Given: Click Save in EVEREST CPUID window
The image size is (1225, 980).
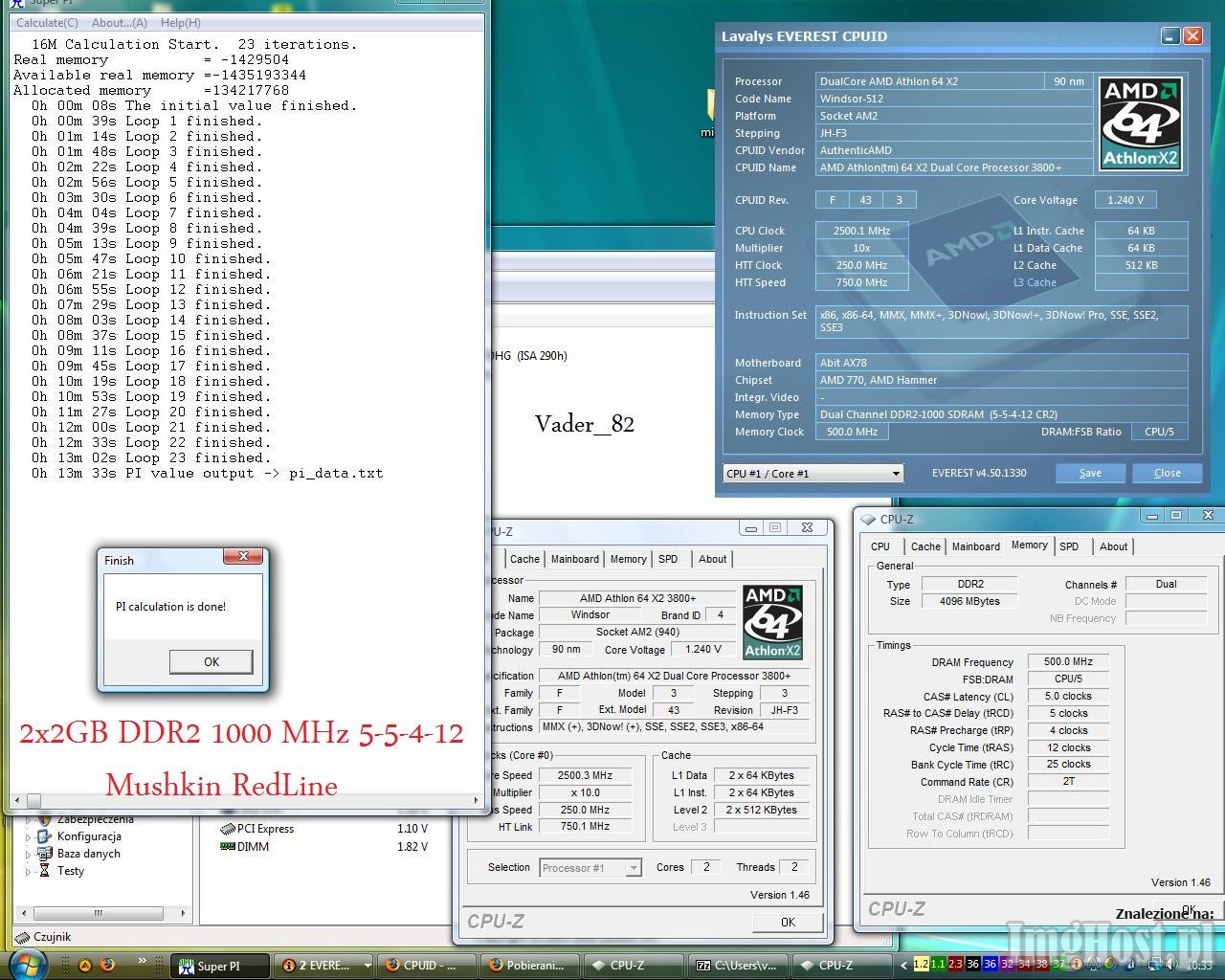Looking at the screenshot, I should pos(1090,473).
